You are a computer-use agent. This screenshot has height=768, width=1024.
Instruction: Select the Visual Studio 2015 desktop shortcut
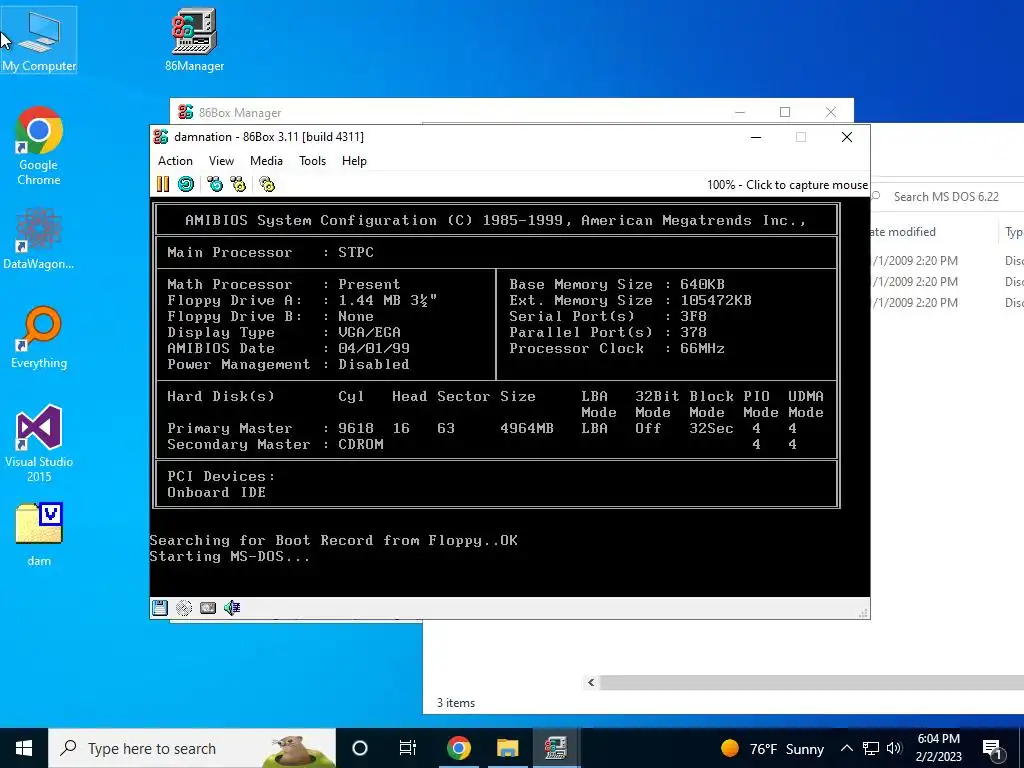[39, 443]
